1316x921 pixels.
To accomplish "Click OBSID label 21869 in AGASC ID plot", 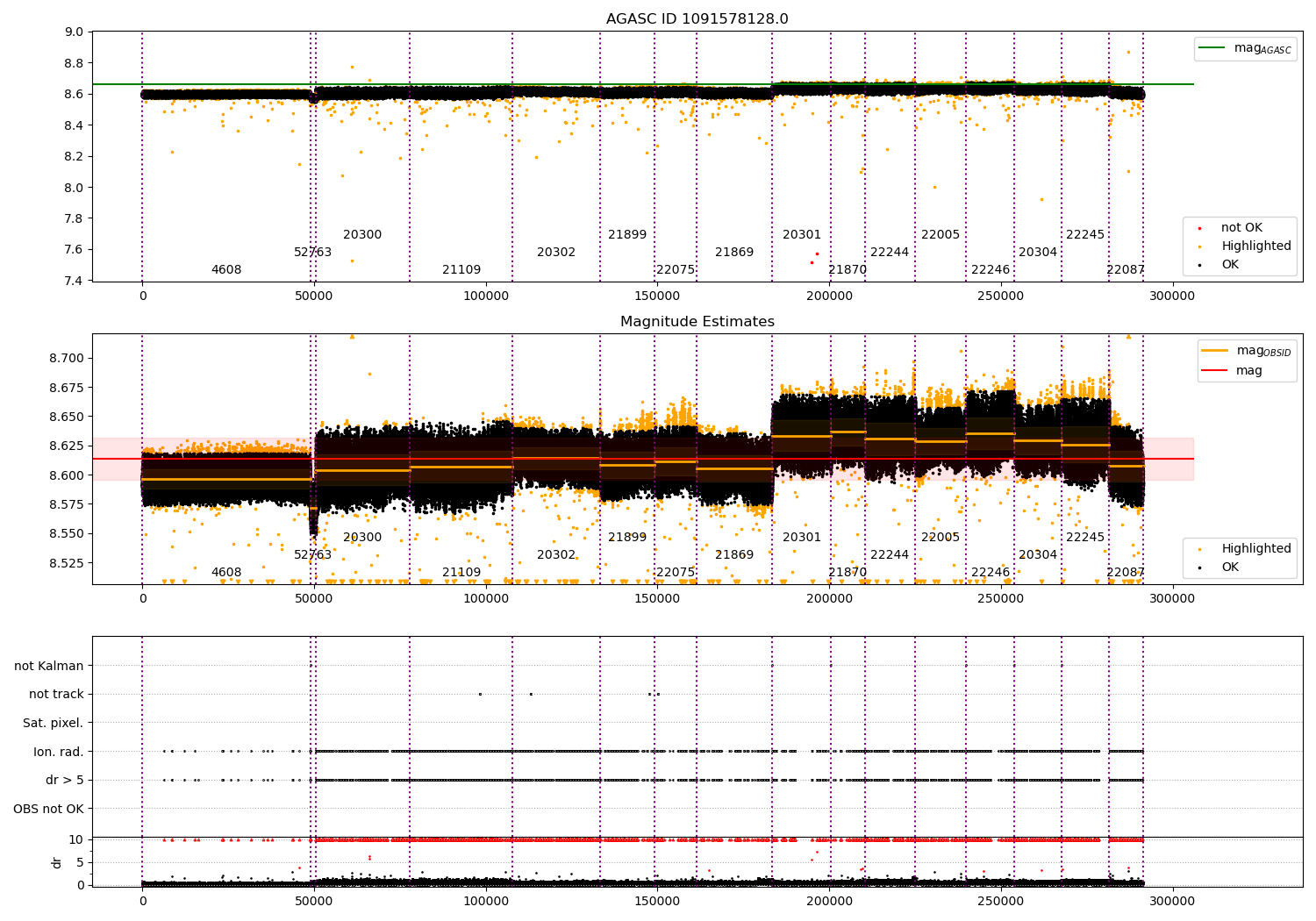I will tap(734, 253).
